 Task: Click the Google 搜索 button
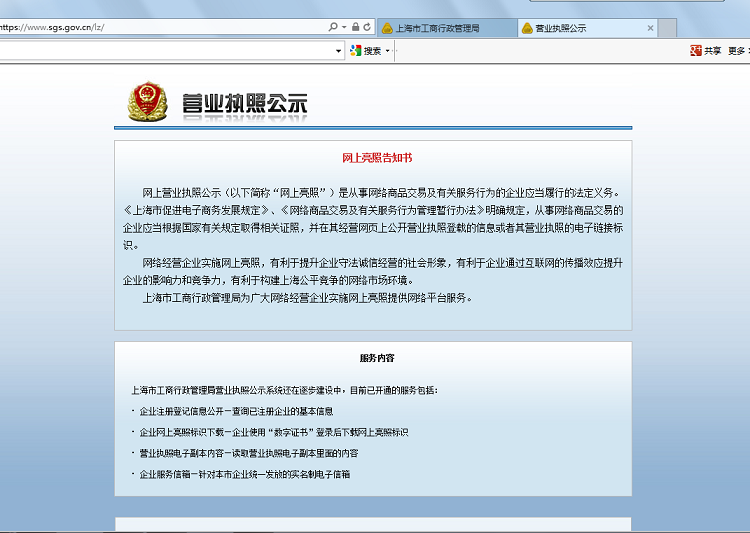point(366,51)
